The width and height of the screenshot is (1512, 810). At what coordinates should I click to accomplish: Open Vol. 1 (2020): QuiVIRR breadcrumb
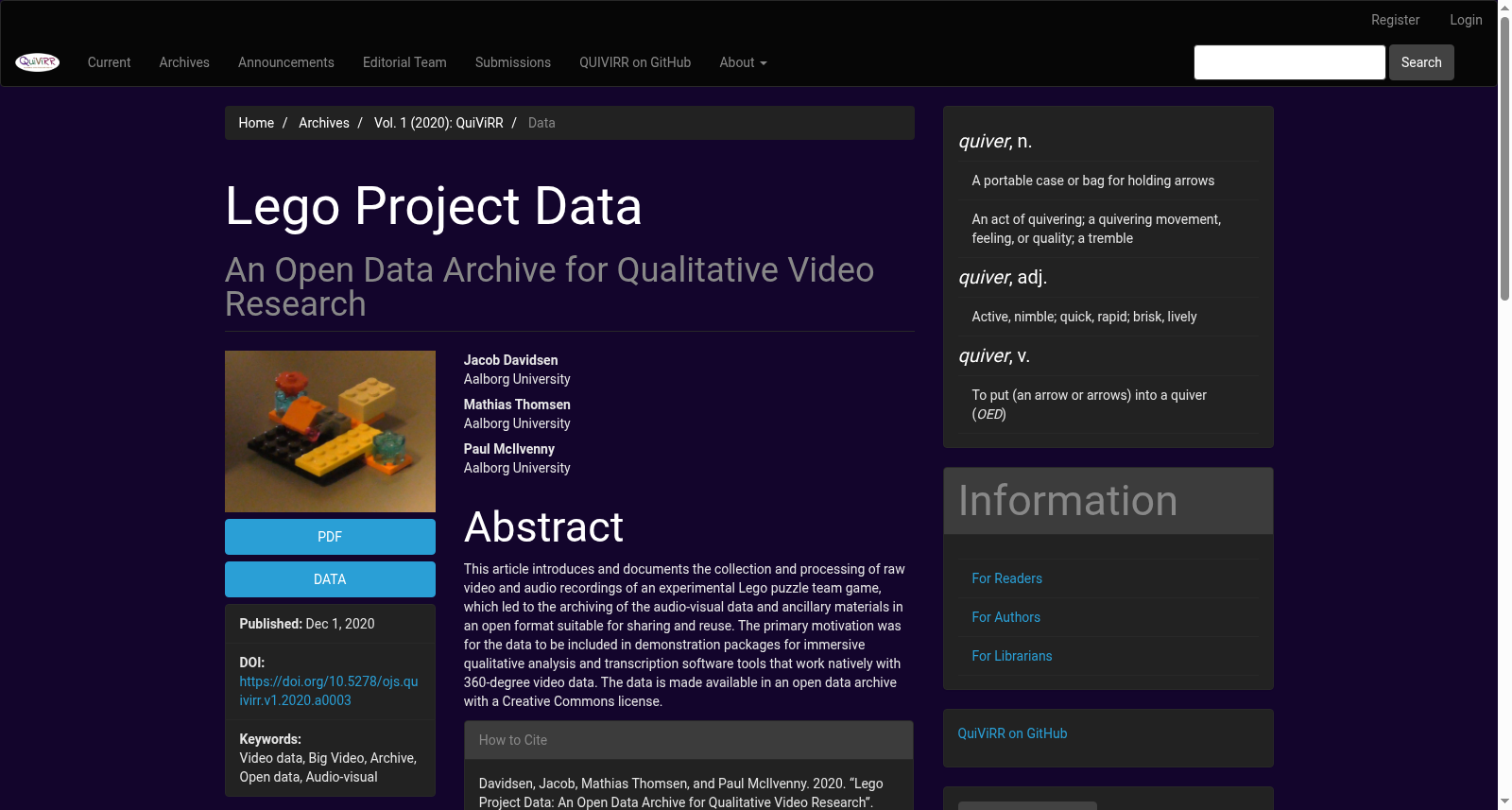tap(438, 123)
